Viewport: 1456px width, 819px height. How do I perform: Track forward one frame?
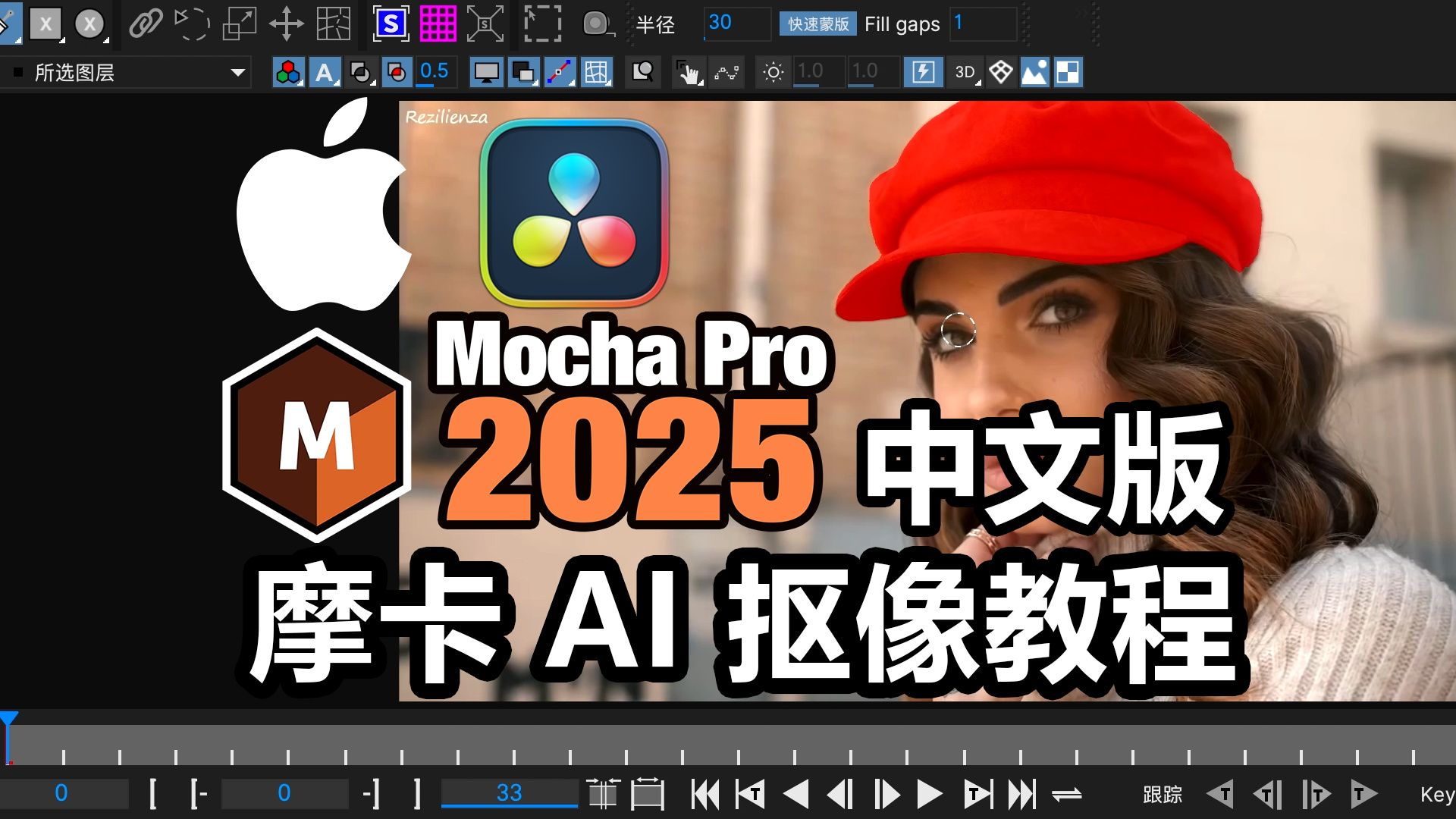point(1316,795)
